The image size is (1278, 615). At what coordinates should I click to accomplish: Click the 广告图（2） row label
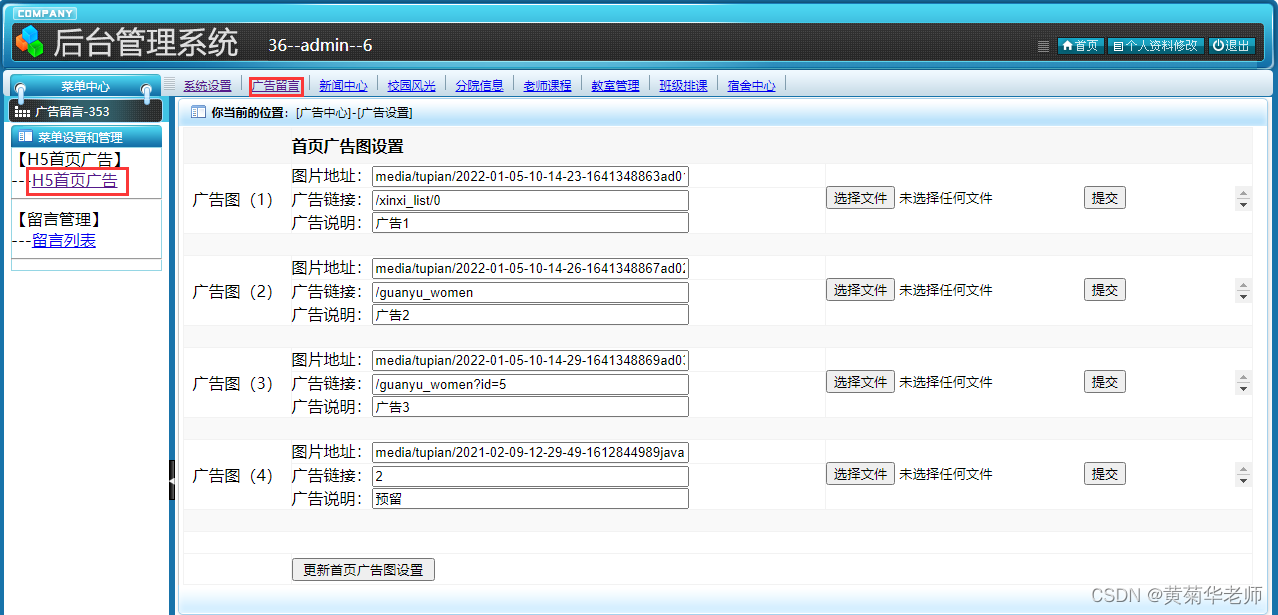(x=232, y=292)
